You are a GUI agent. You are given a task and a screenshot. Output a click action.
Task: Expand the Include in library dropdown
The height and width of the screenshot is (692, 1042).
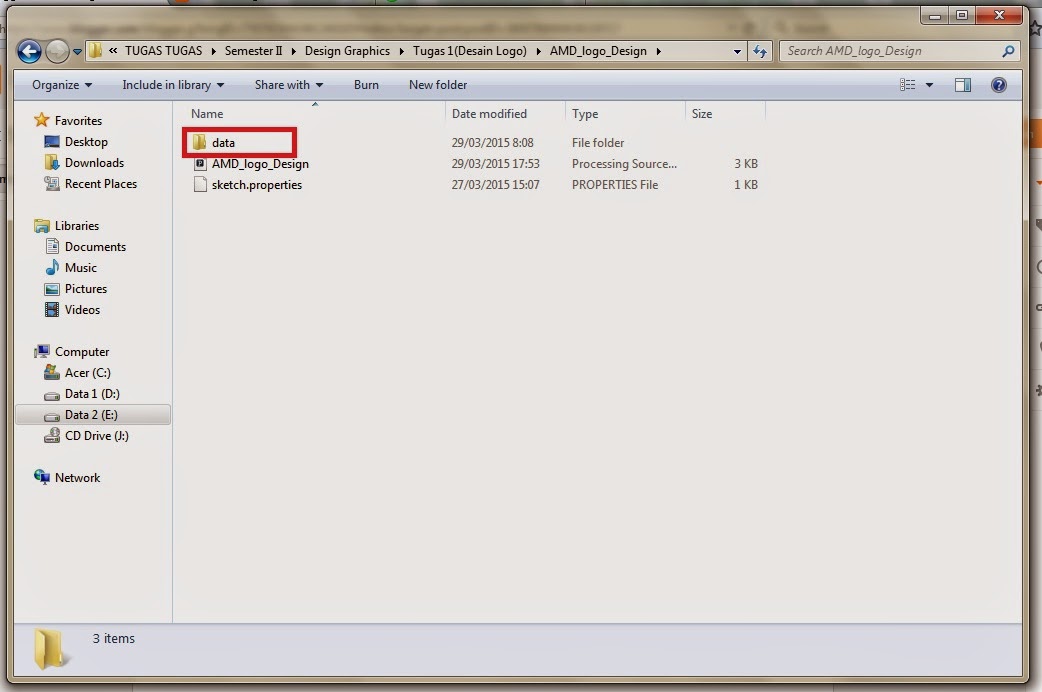pyautogui.click(x=172, y=85)
